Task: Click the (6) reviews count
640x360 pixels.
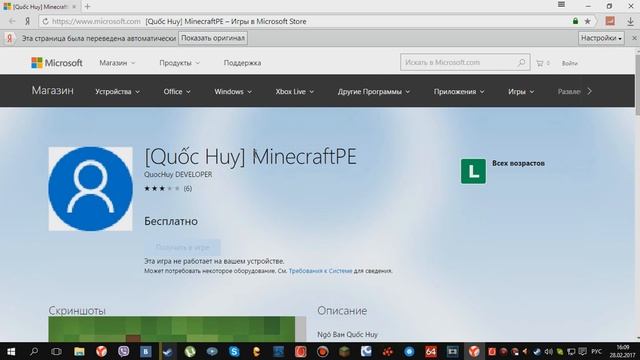Action: click(188, 189)
